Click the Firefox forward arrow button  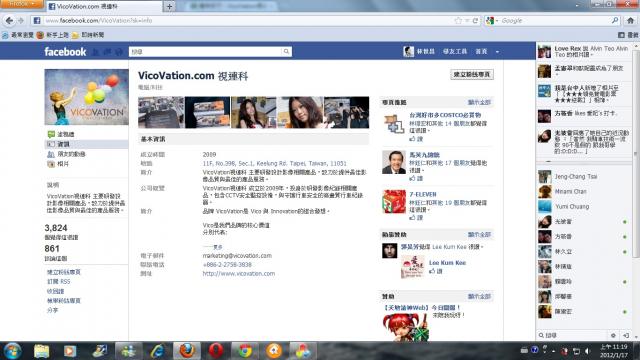(21, 20)
